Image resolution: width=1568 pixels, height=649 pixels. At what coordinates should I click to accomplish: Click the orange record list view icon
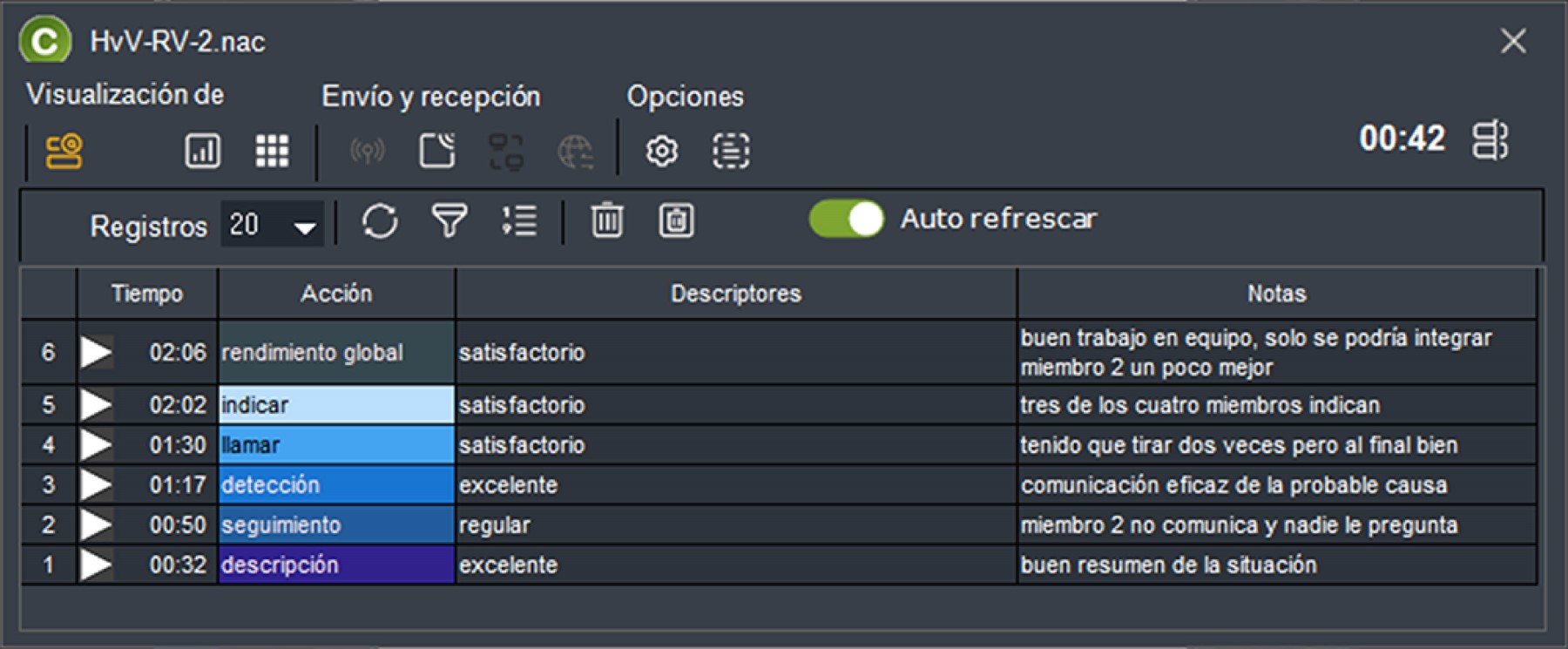pyautogui.click(x=64, y=151)
